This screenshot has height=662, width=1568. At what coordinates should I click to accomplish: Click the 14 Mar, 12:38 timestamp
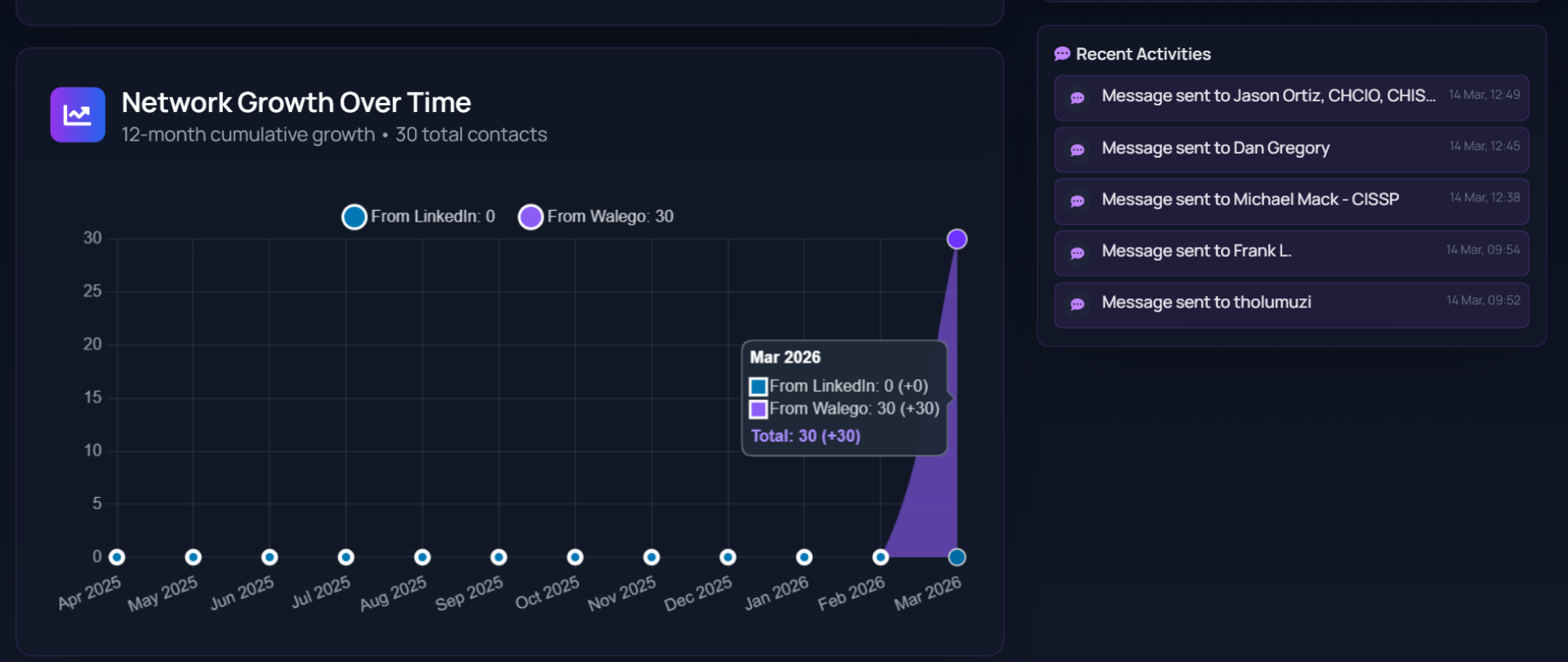coord(1485,197)
